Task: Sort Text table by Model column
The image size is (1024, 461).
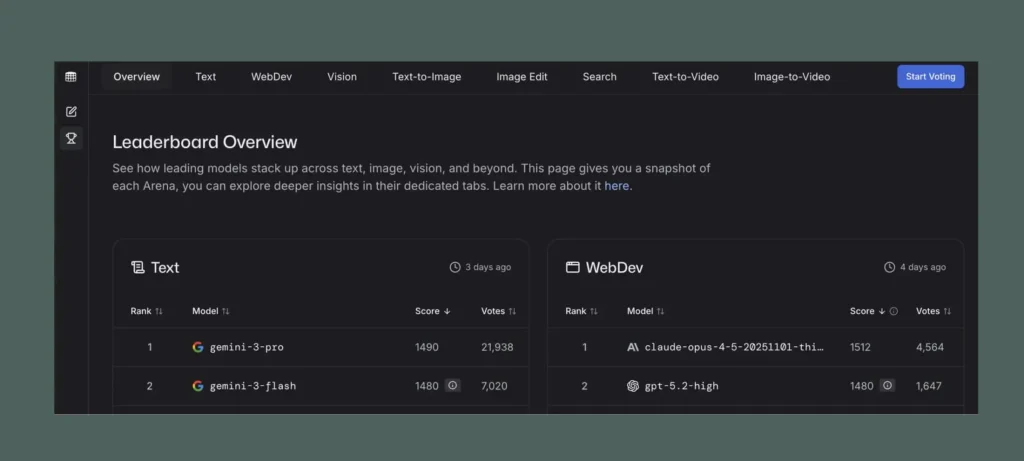Action: pyautogui.click(x=210, y=311)
